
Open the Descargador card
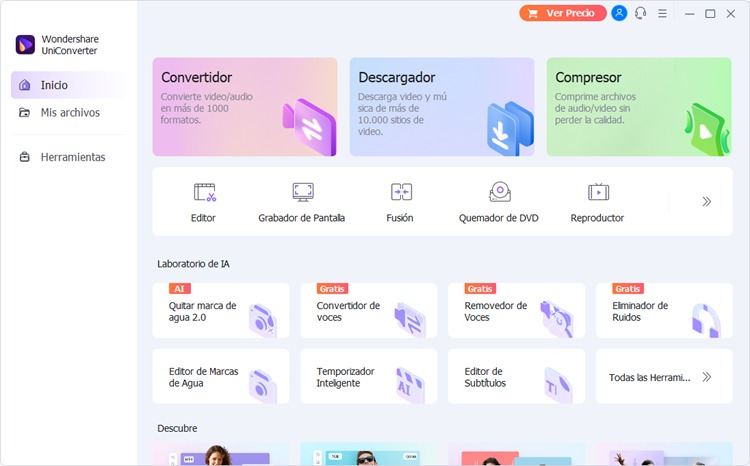pyautogui.click(x=442, y=107)
